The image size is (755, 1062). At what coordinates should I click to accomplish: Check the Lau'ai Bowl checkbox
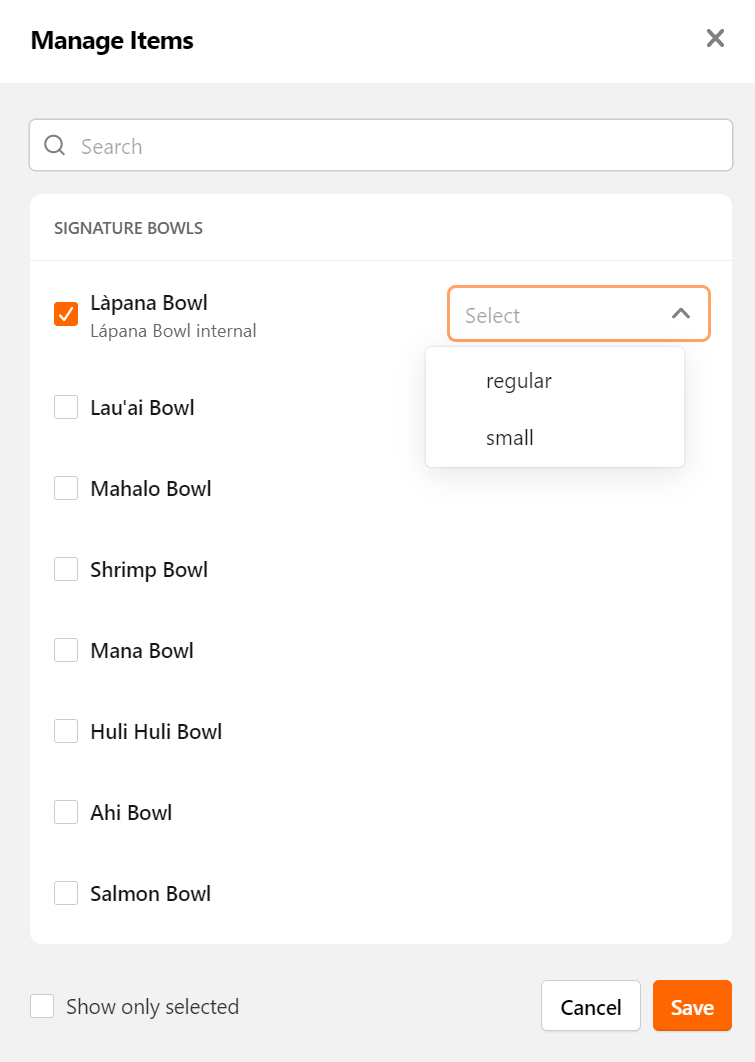[66, 407]
